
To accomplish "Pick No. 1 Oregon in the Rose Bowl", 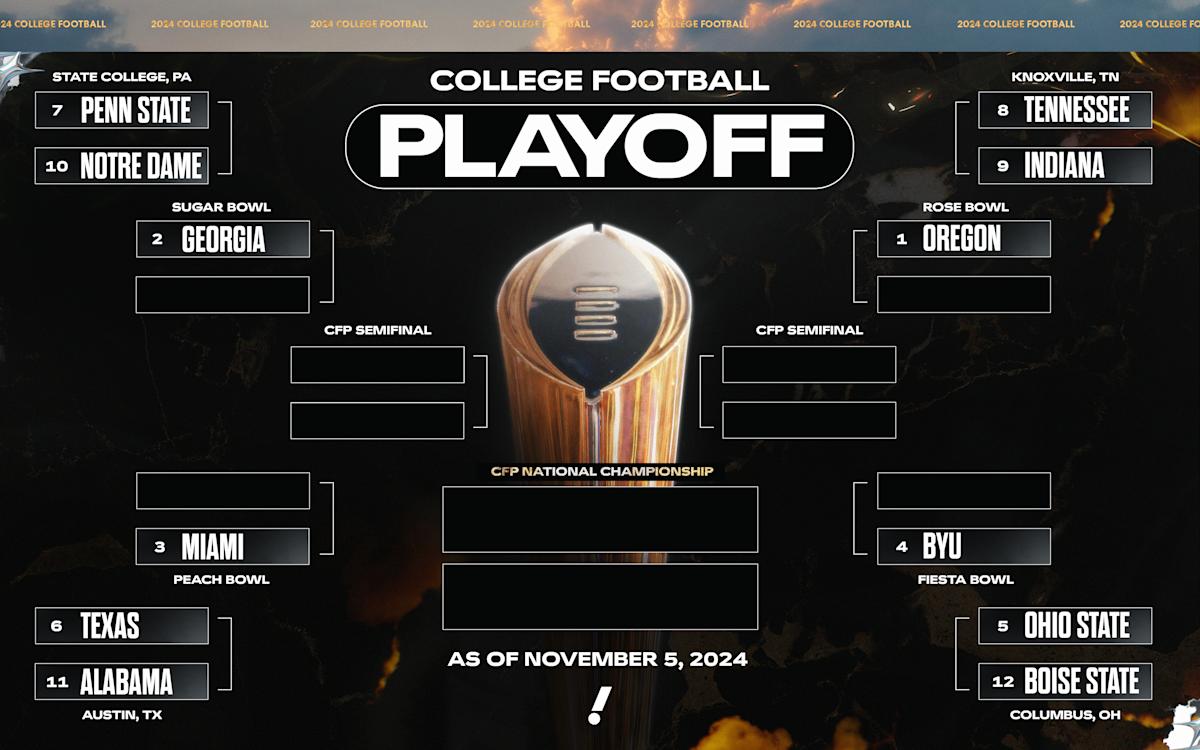I will pos(964,240).
